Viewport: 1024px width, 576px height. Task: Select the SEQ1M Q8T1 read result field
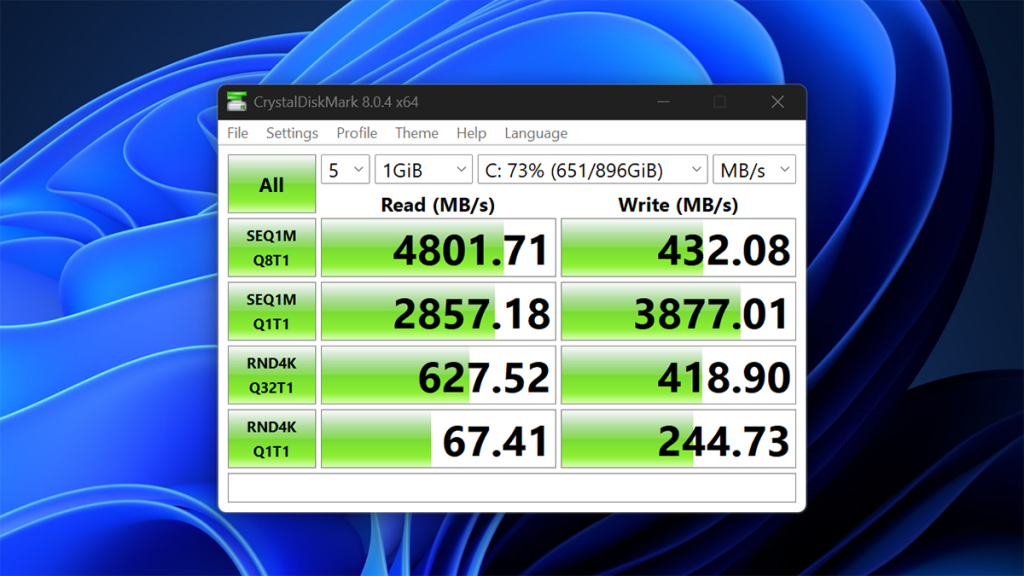(x=437, y=247)
